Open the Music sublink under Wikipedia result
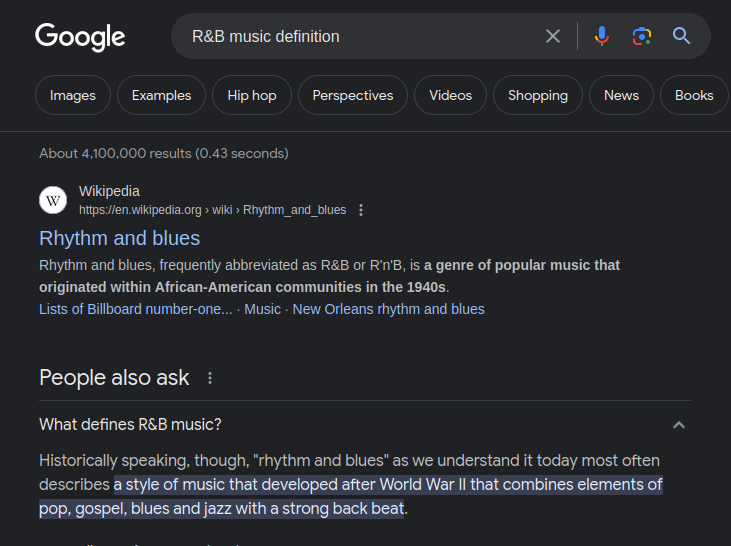Screen dimensions: 731x546 (262, 309)
